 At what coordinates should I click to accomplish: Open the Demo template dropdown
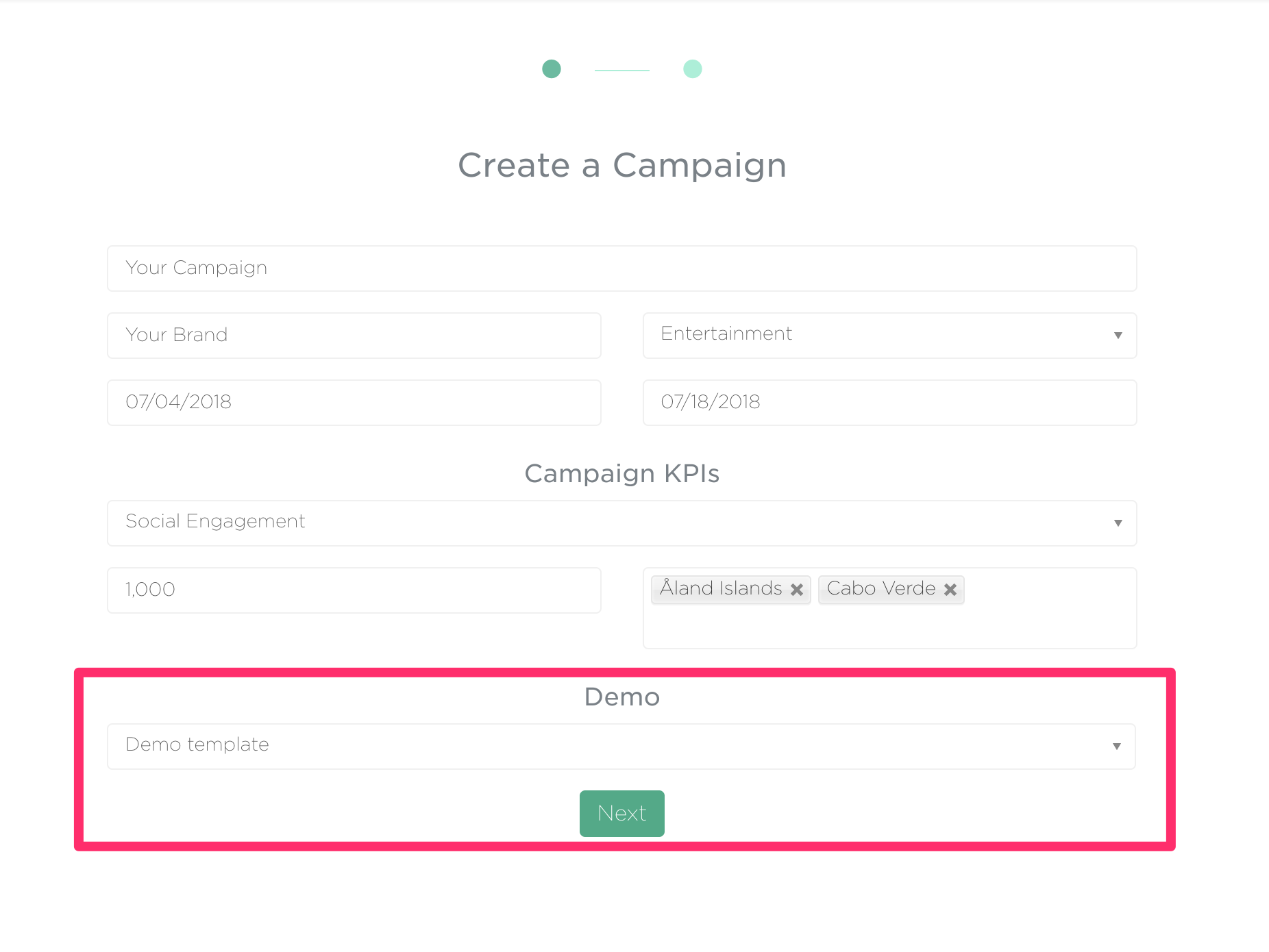click(x=621, y=747)
